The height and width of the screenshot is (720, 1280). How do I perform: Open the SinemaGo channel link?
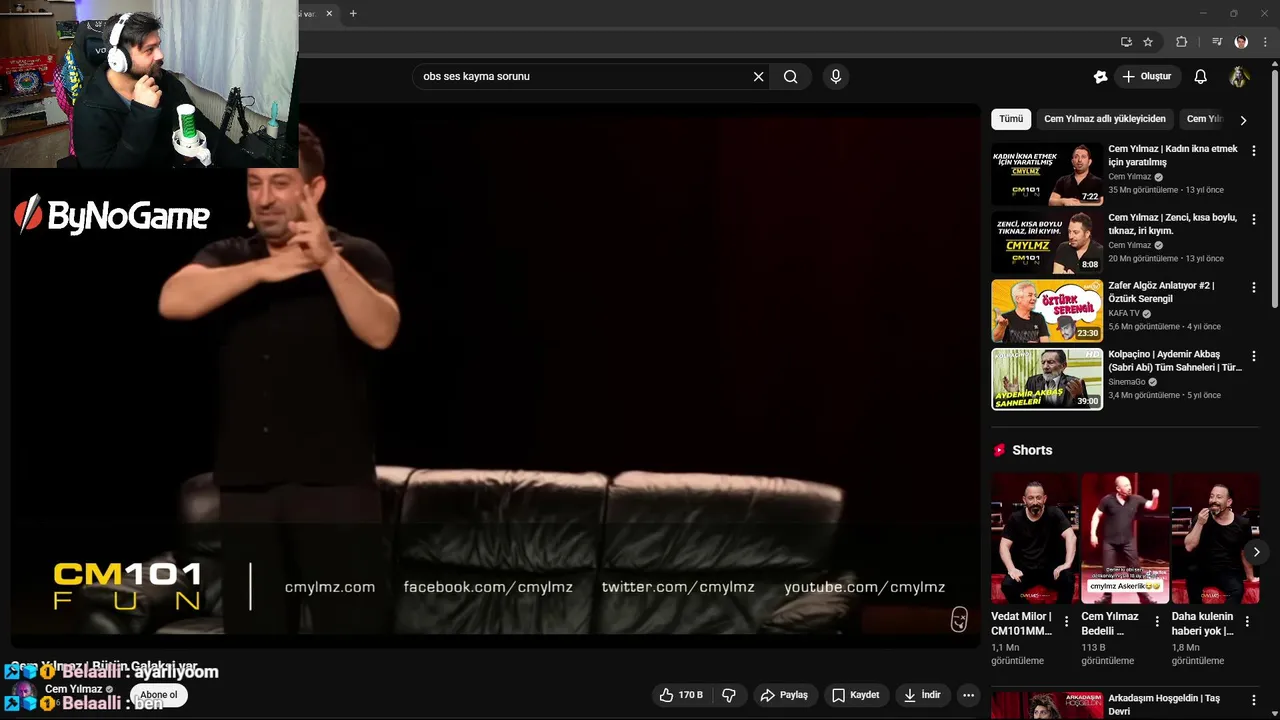1127,382
